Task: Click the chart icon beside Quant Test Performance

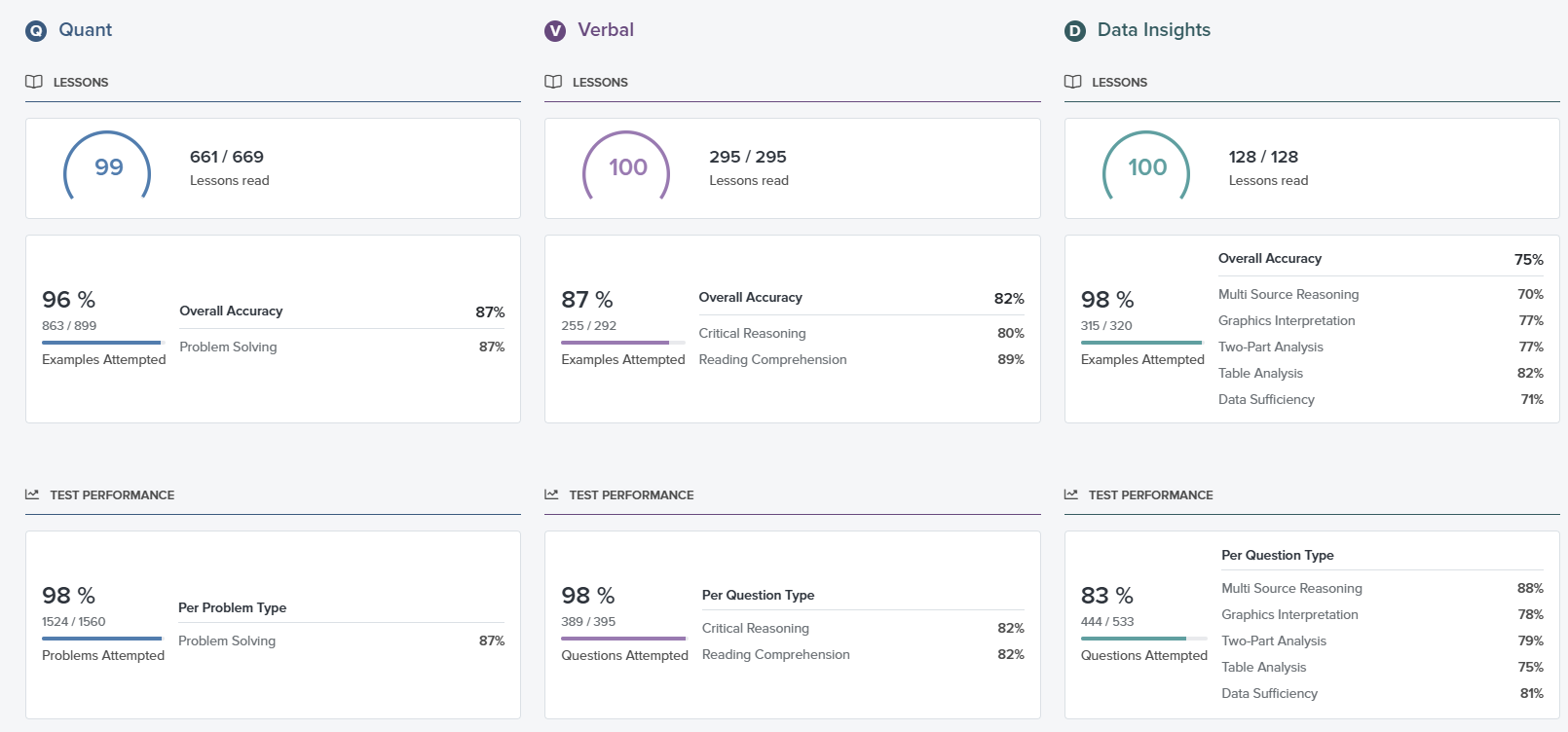Action: (32, 494)
